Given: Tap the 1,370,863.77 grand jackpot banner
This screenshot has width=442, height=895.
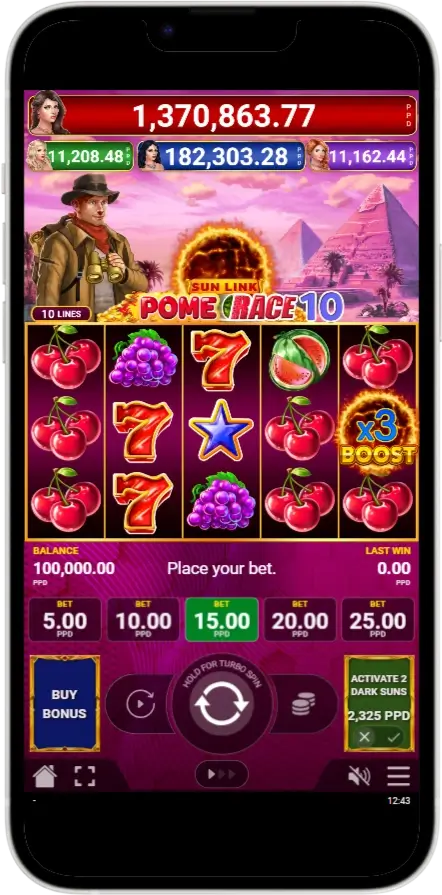Looking at the screenshot, I should coord(223,115).
